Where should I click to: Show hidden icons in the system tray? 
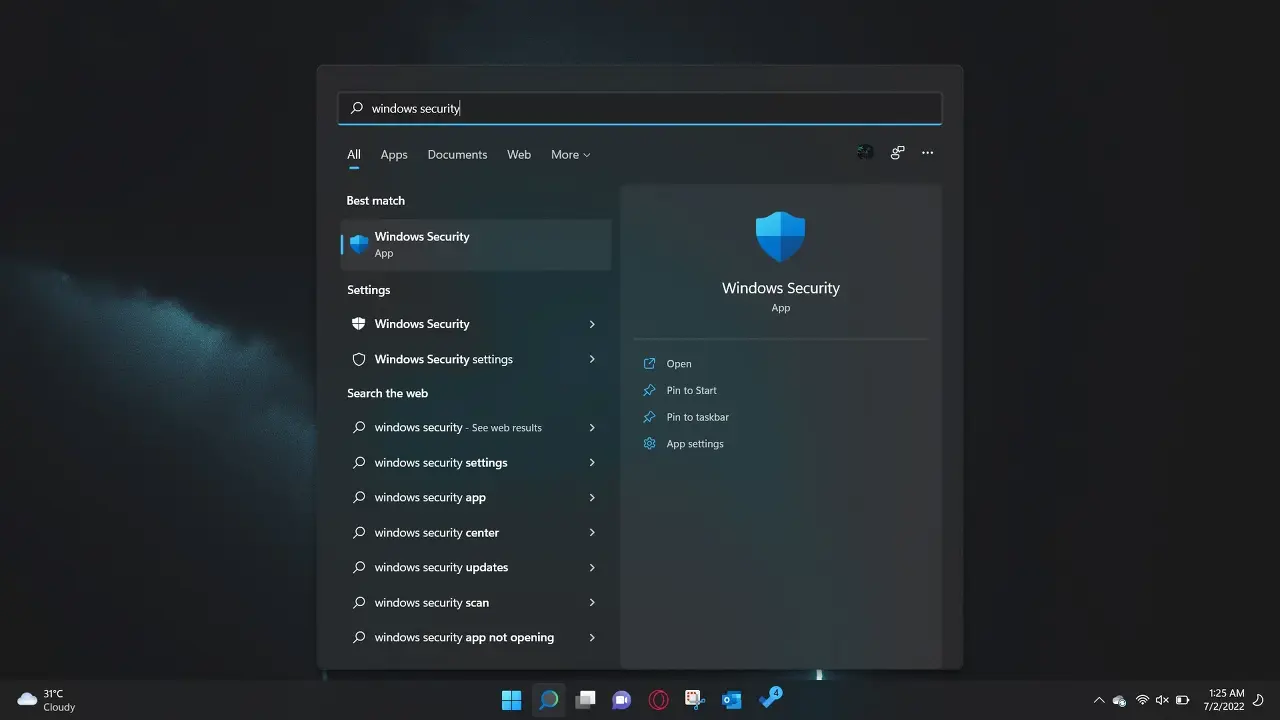click(x=1099, y=700)
